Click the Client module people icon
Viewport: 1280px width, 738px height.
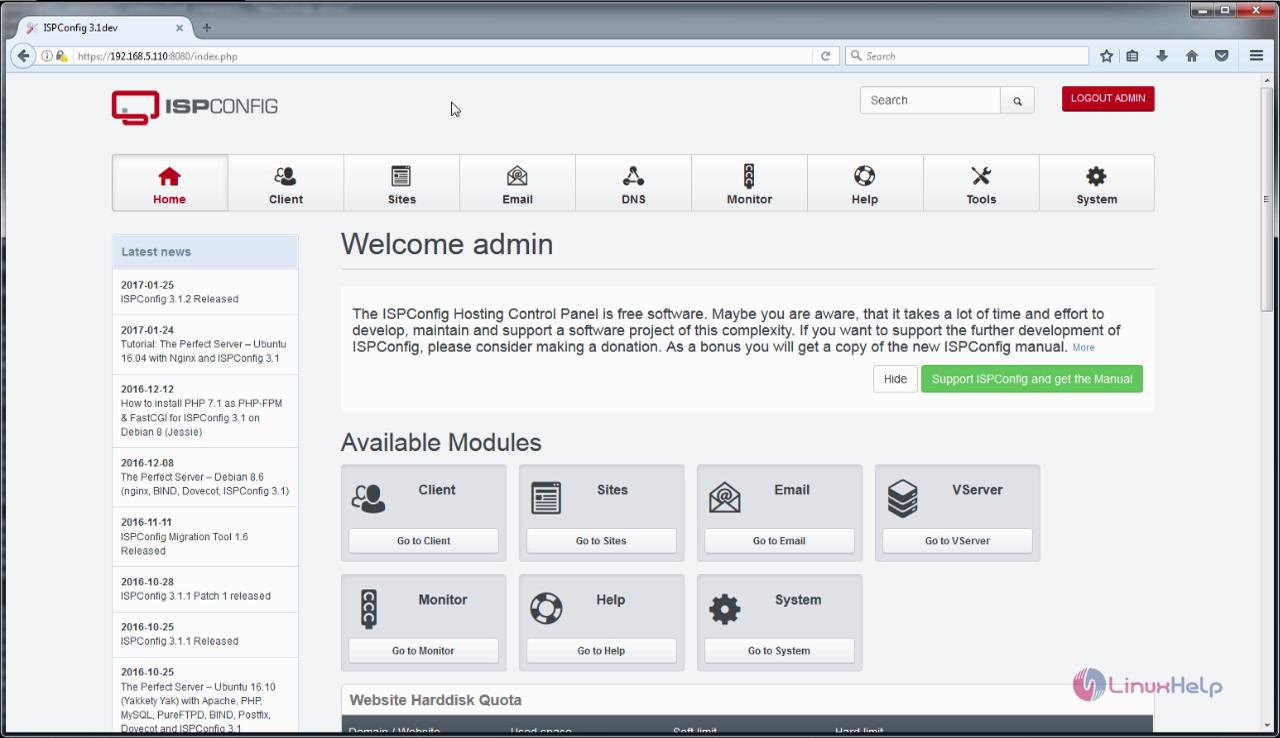point(368,497)
